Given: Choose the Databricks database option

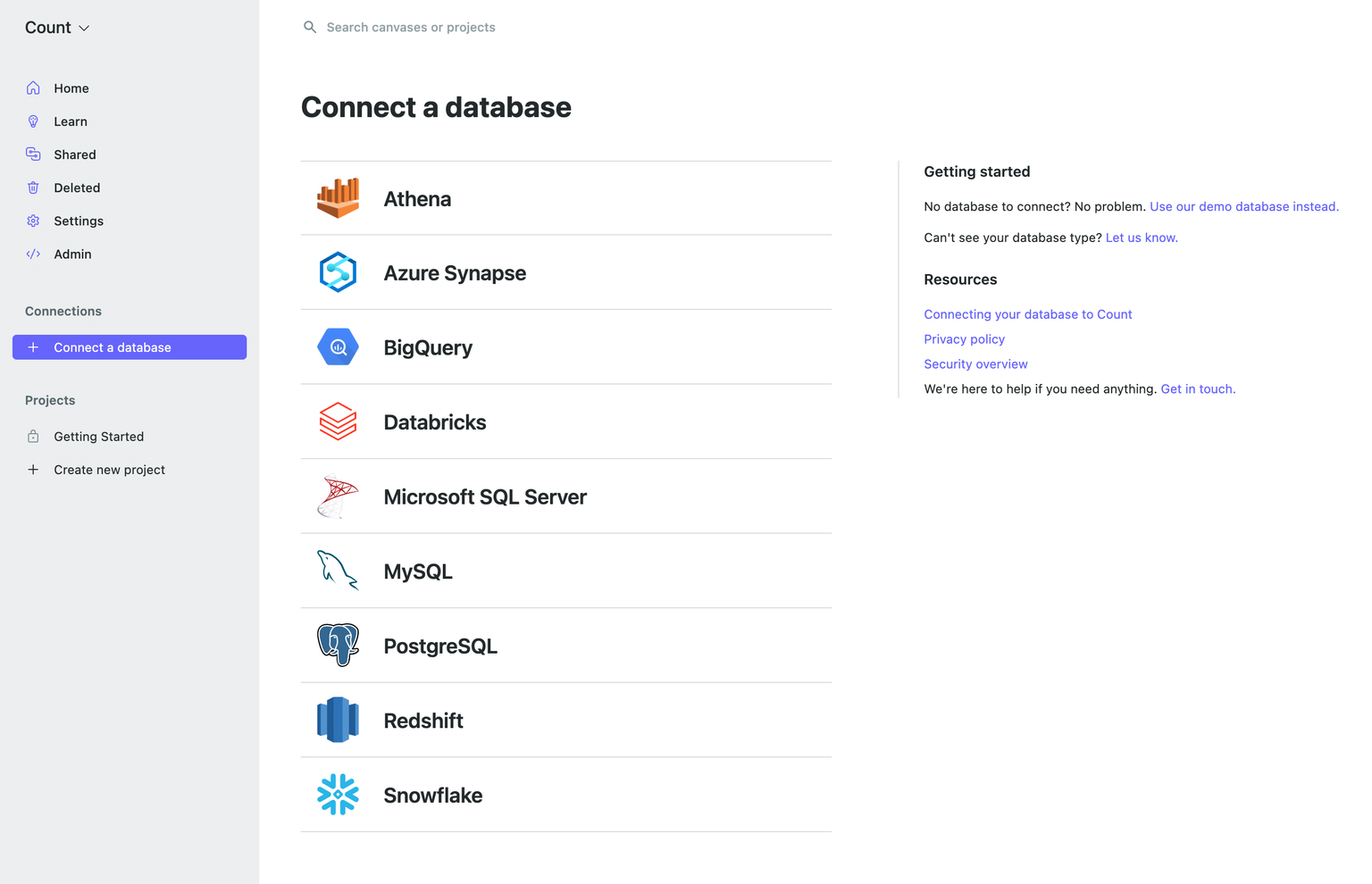Looking at the screenshot, I should pos(565,421).
